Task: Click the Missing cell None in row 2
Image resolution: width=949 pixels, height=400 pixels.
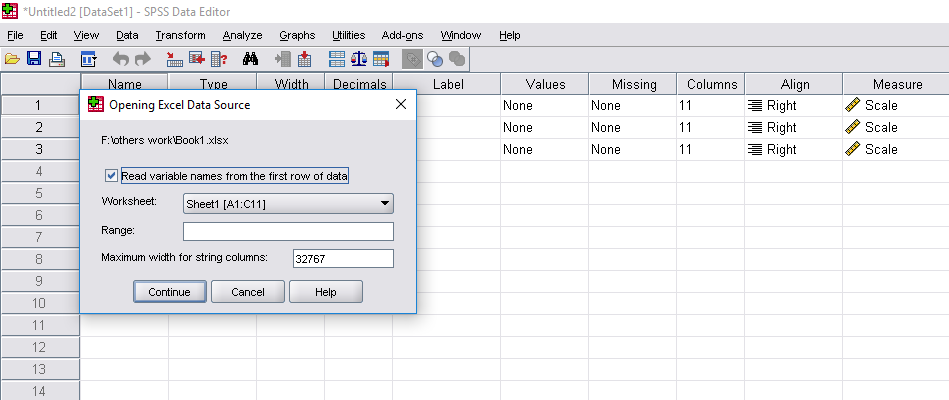Action: coord(634,128)
